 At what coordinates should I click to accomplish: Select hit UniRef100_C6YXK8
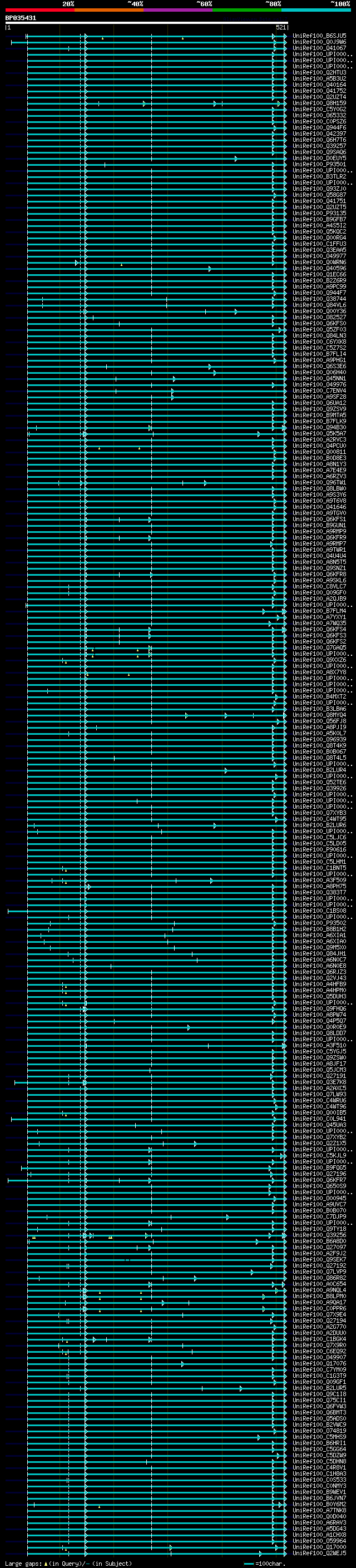319,342
